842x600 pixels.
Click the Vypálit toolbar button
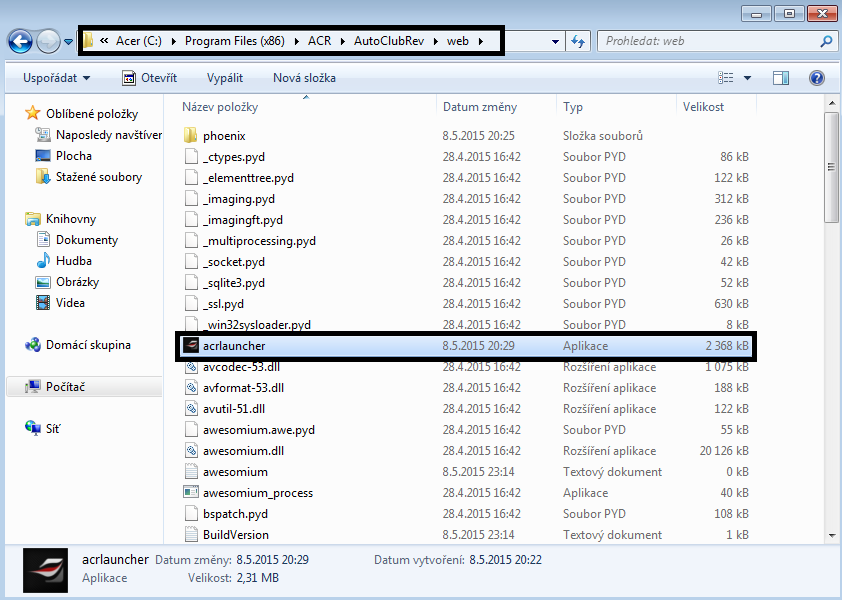click(x=225, y=78)
